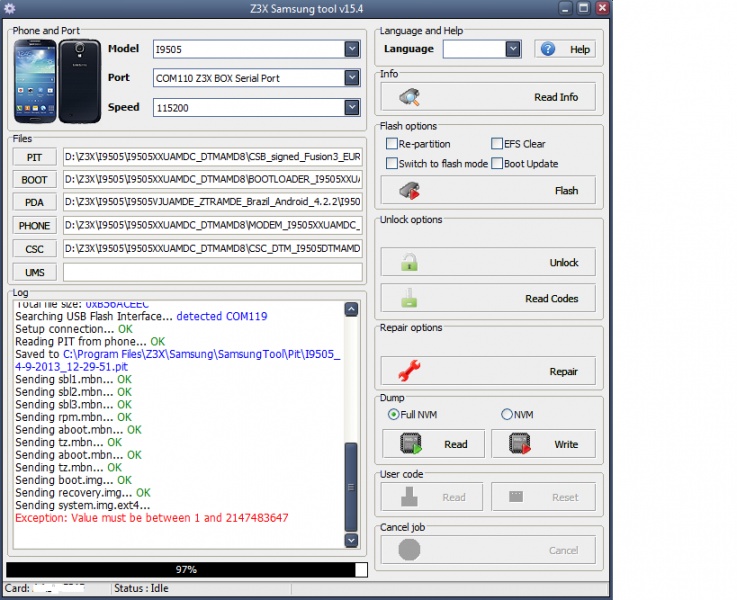The height and width of the screenshot is (600, 737).
Task: Click the PHONE file button
Action: (34, 226)
